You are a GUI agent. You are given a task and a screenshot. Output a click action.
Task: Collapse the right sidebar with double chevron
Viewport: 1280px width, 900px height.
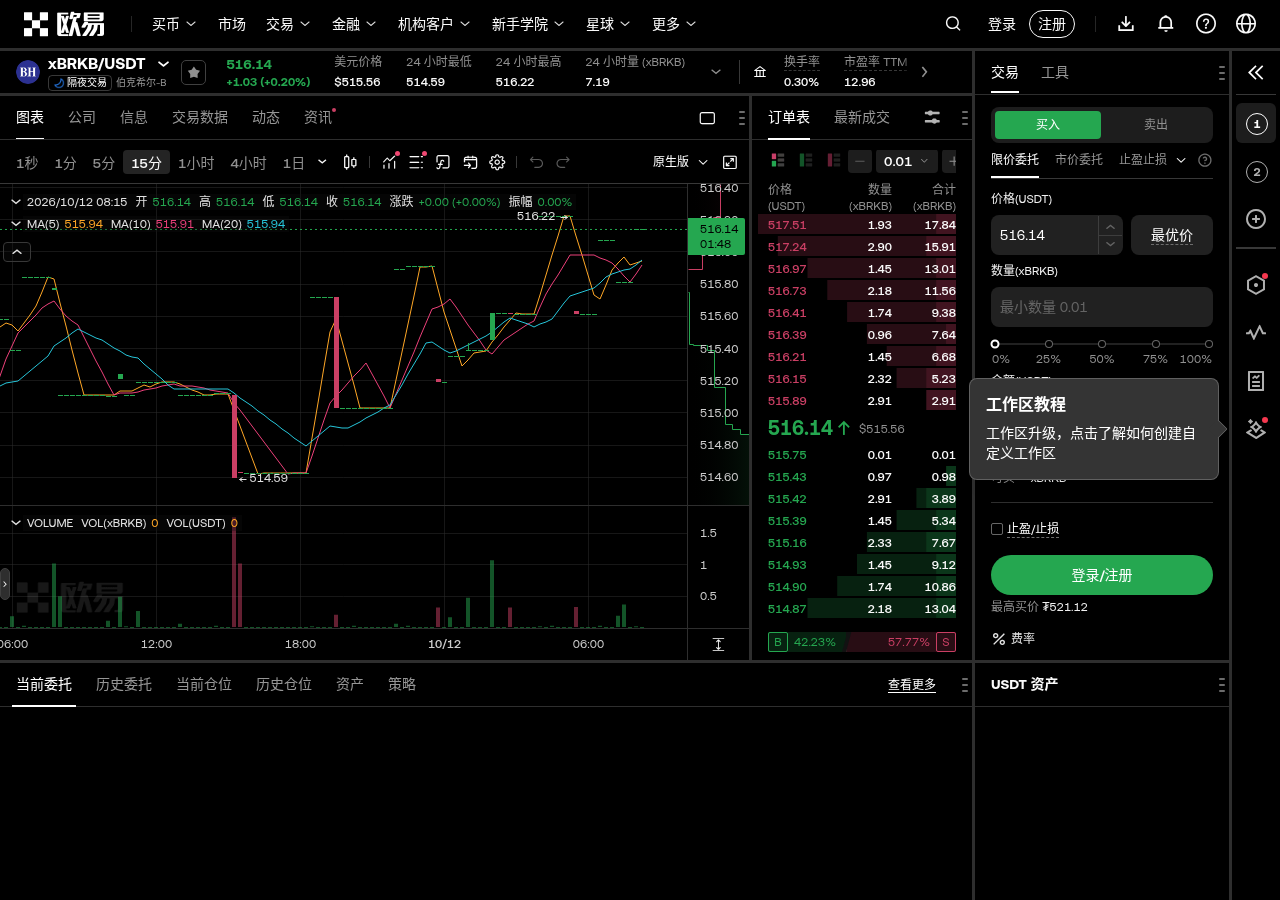coord(1256,72)
